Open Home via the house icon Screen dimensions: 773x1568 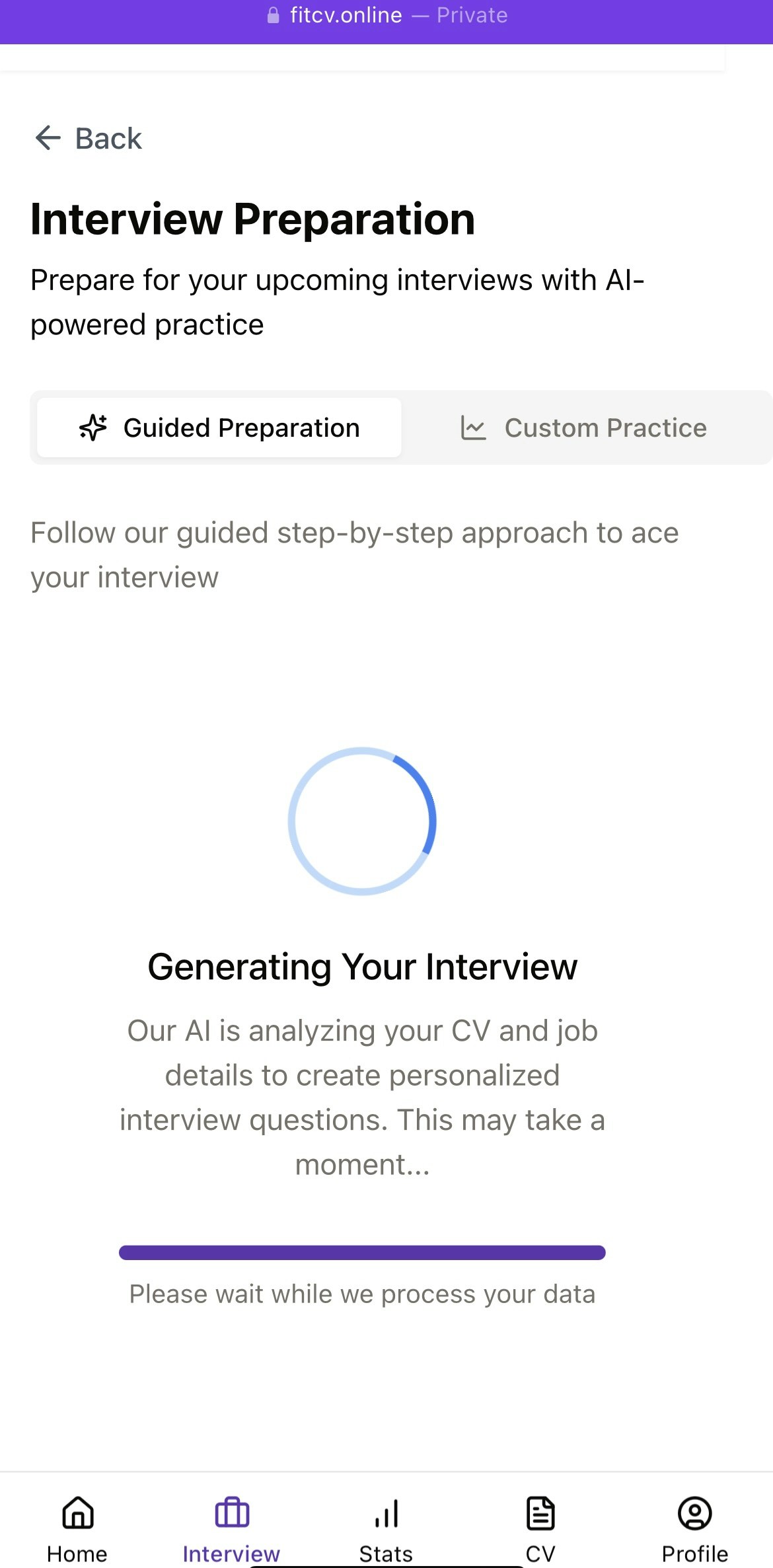click(78, 1512)
